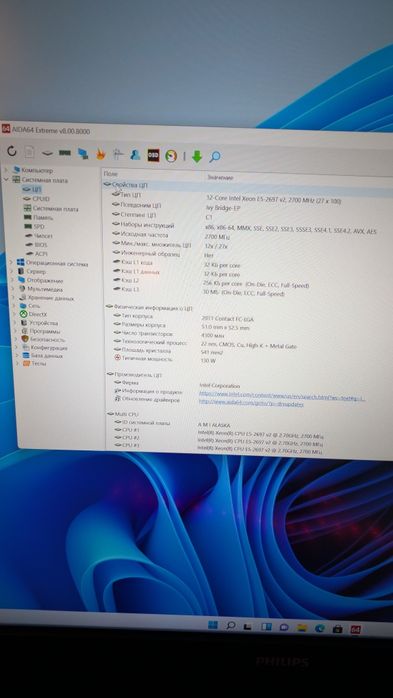Open Widgets icon on the taskbar
393x698 pixels.
(x=266, y=627)
